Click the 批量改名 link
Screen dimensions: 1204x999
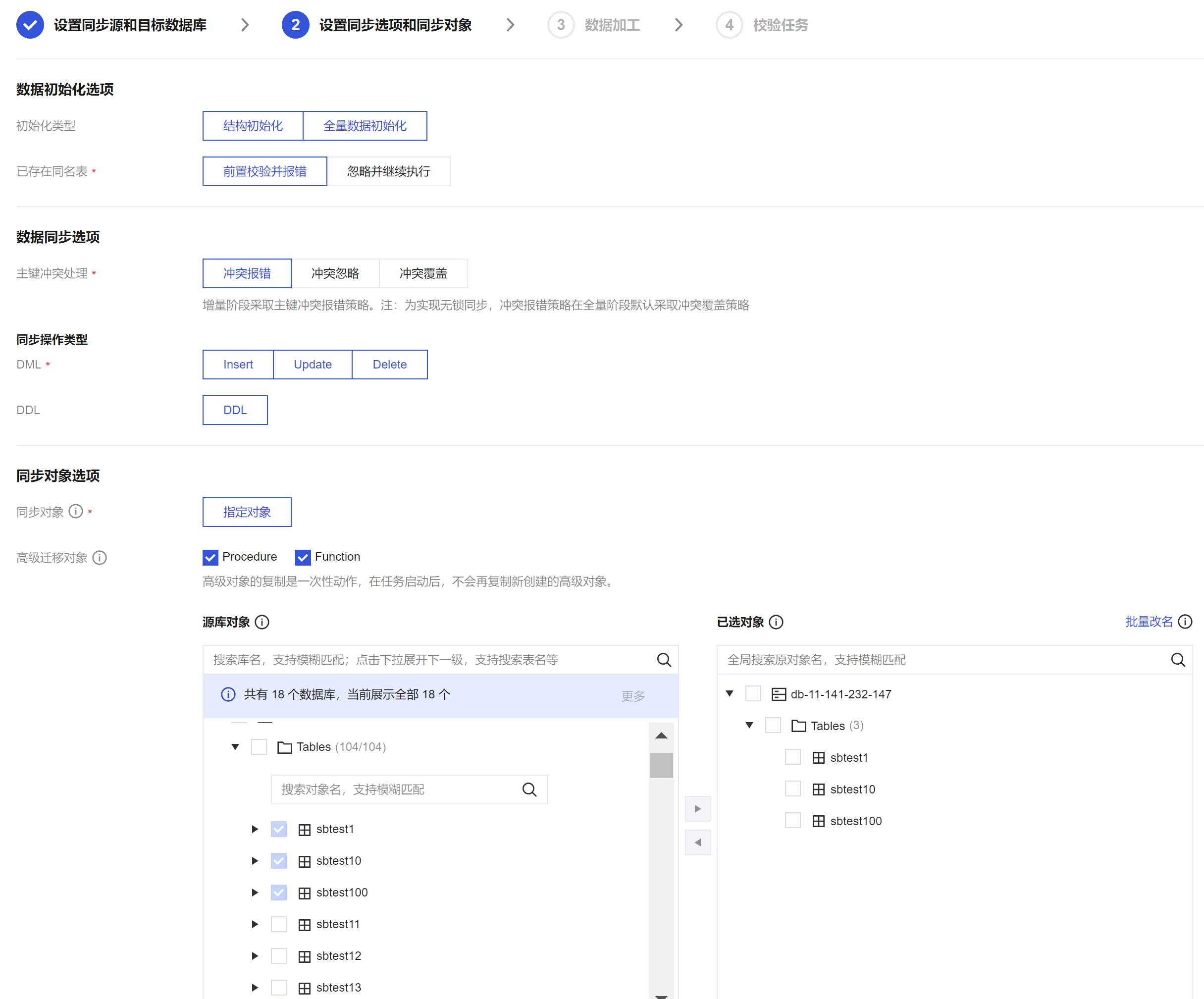coord(1149,622)
